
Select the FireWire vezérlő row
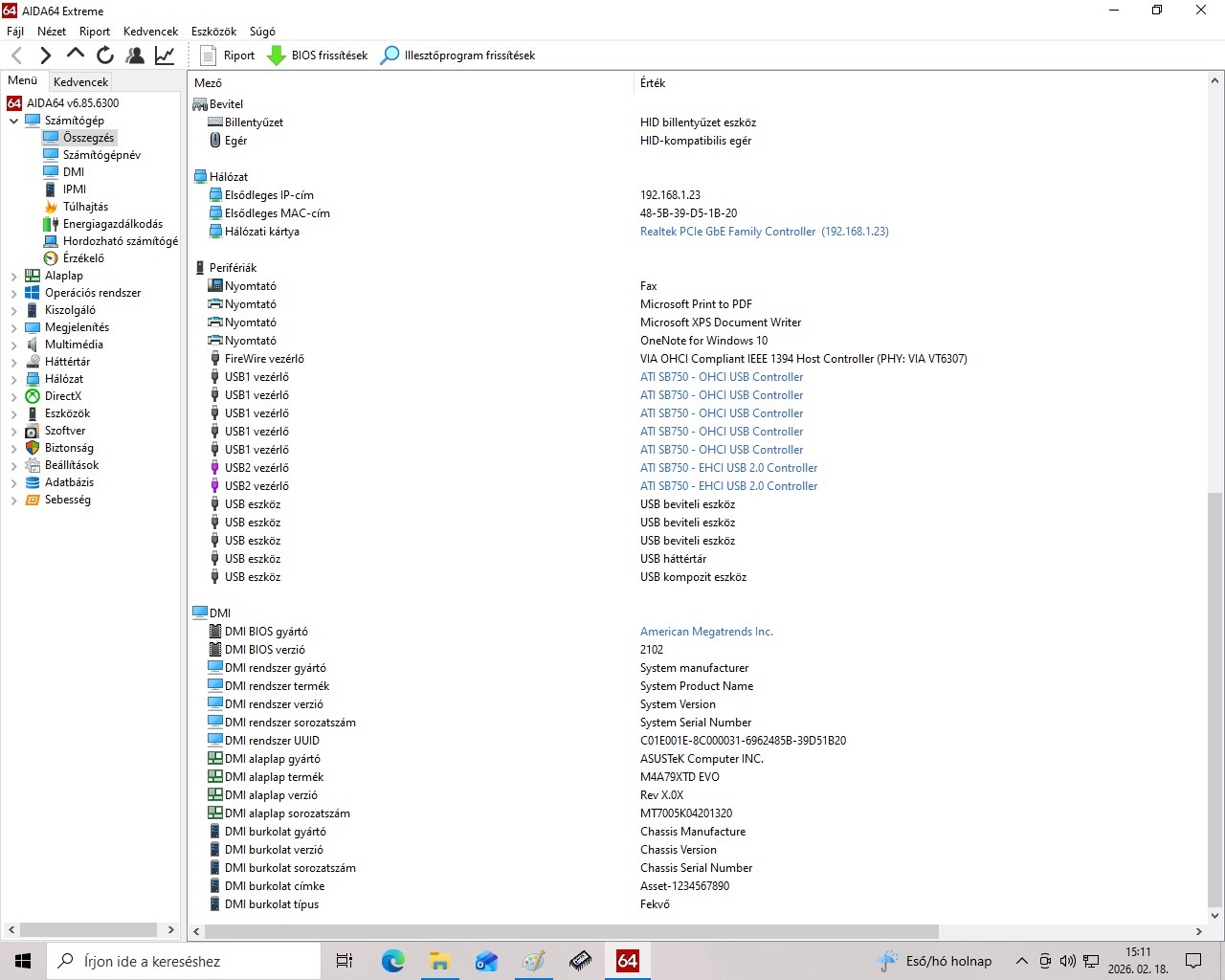coord(699,359)
